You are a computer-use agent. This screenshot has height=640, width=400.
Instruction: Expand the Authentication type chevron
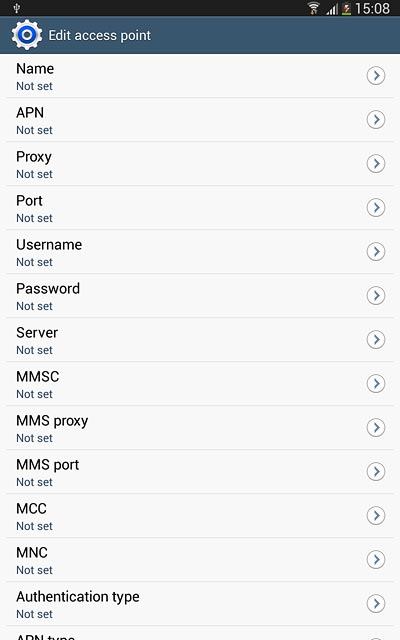click(376, 604)
